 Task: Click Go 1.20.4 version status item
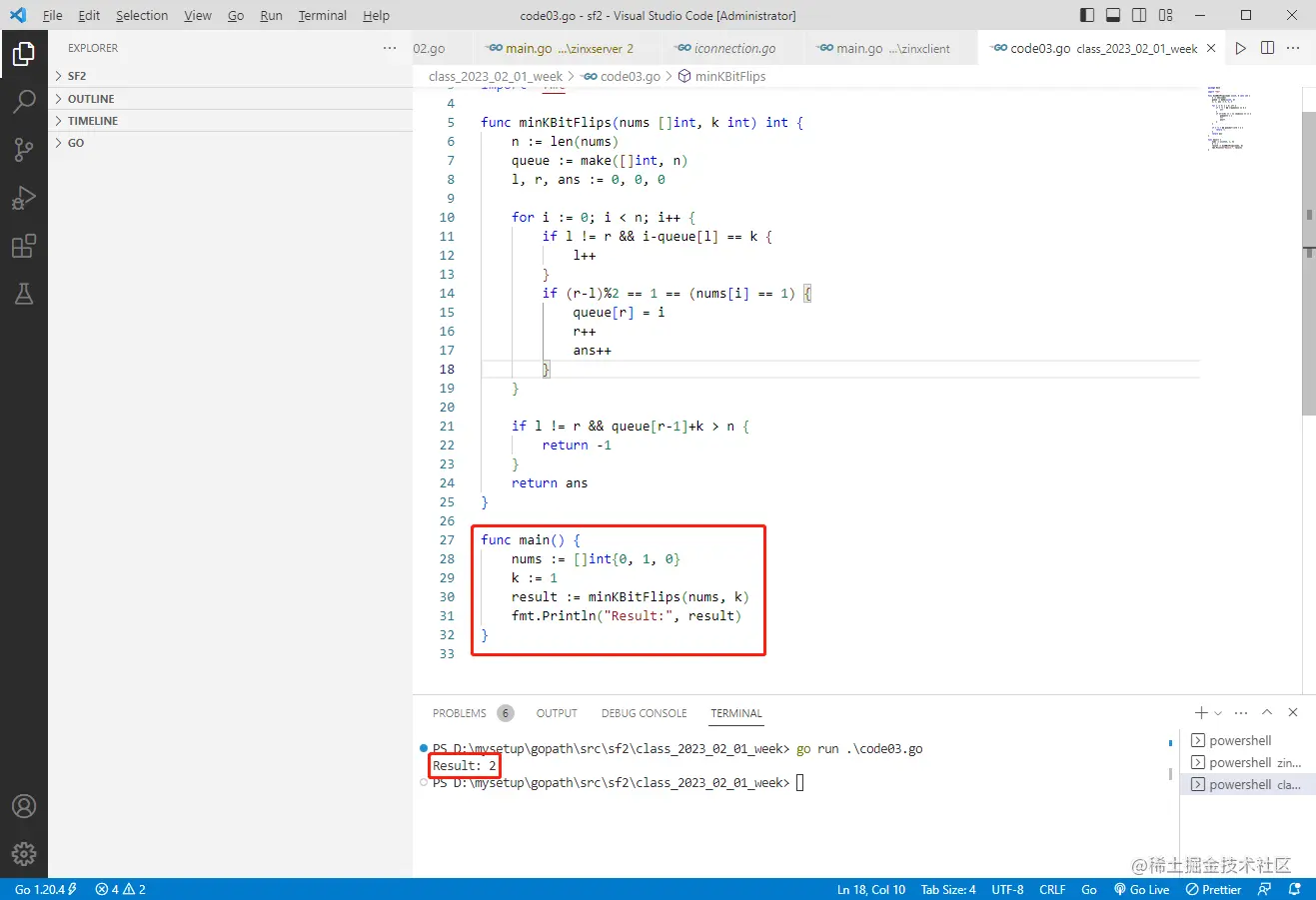[x=45, y=889]
